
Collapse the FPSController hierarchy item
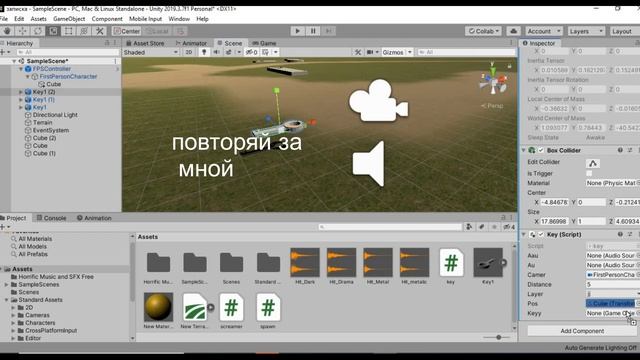coord(21,69)
